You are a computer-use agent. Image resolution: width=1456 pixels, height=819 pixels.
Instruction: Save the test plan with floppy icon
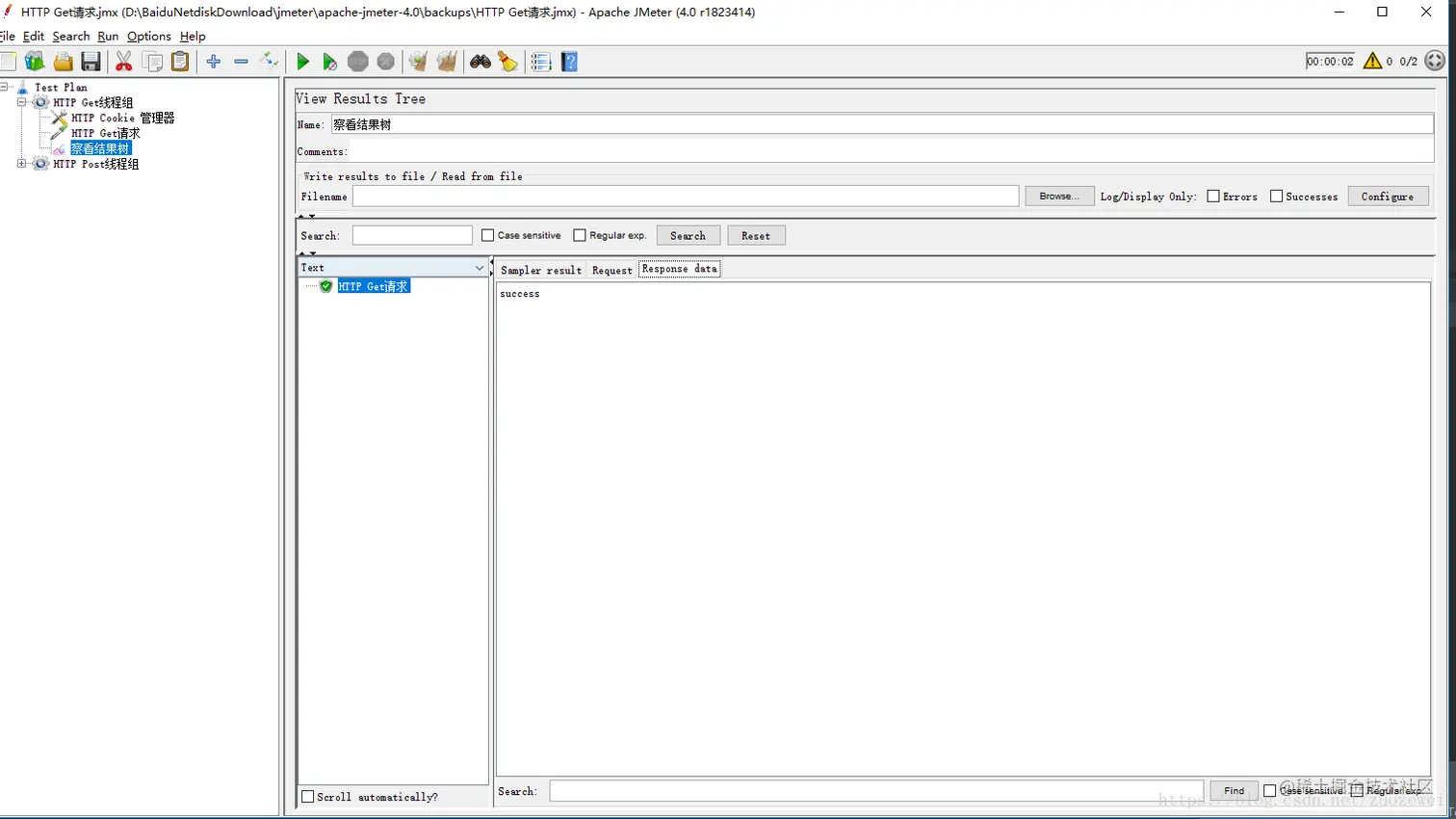(91, 62)
